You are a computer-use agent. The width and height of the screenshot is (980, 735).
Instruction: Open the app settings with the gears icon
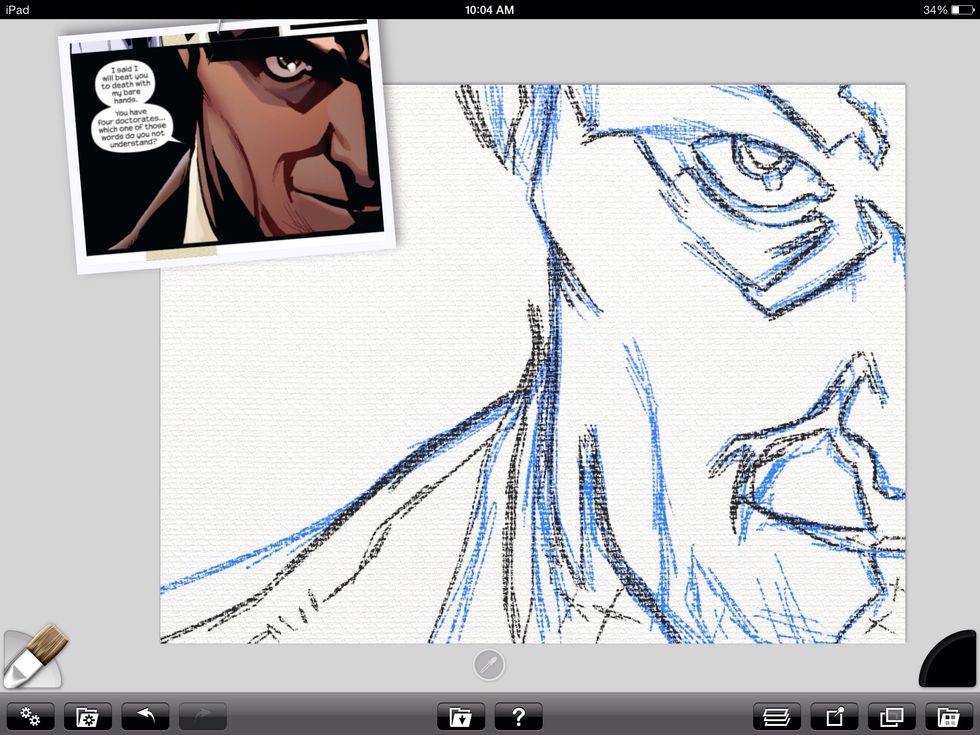point(31,716)
